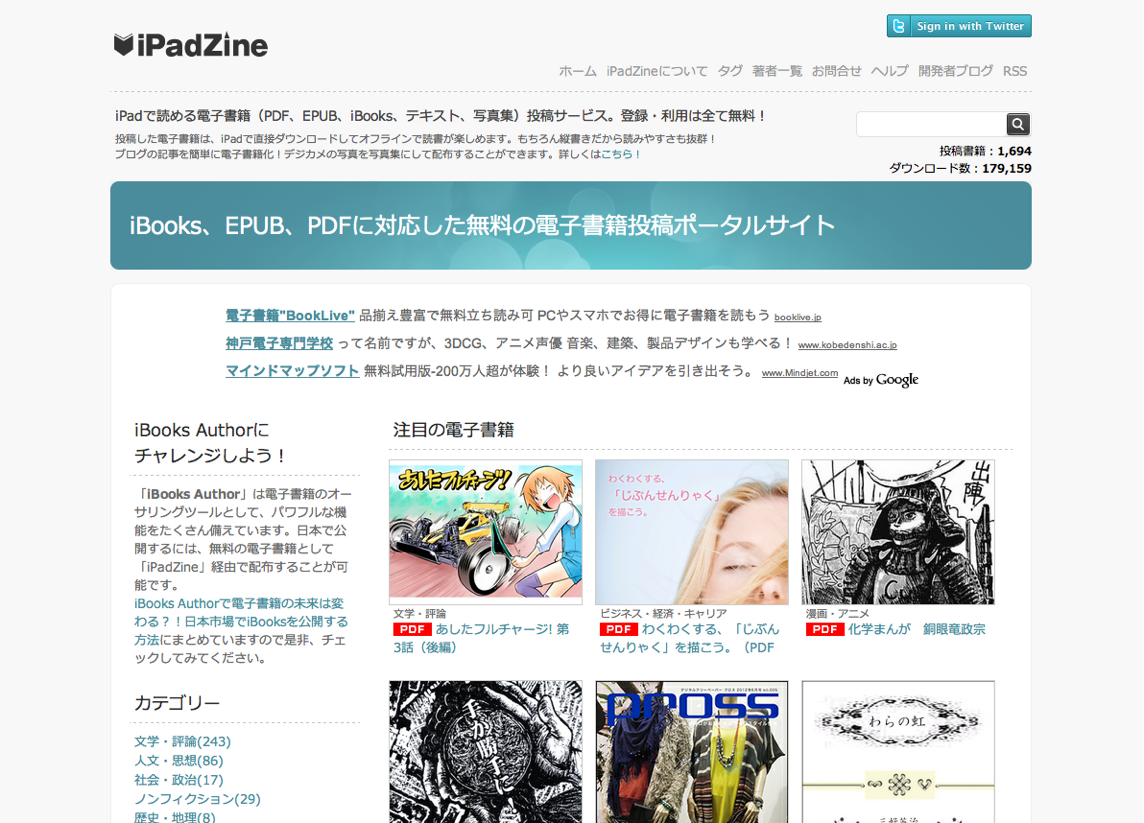Open the わらの虹 cover thumbnail
Viewport: 1144px width, 823px height.
pyautogui.click(x=898, y=751)
